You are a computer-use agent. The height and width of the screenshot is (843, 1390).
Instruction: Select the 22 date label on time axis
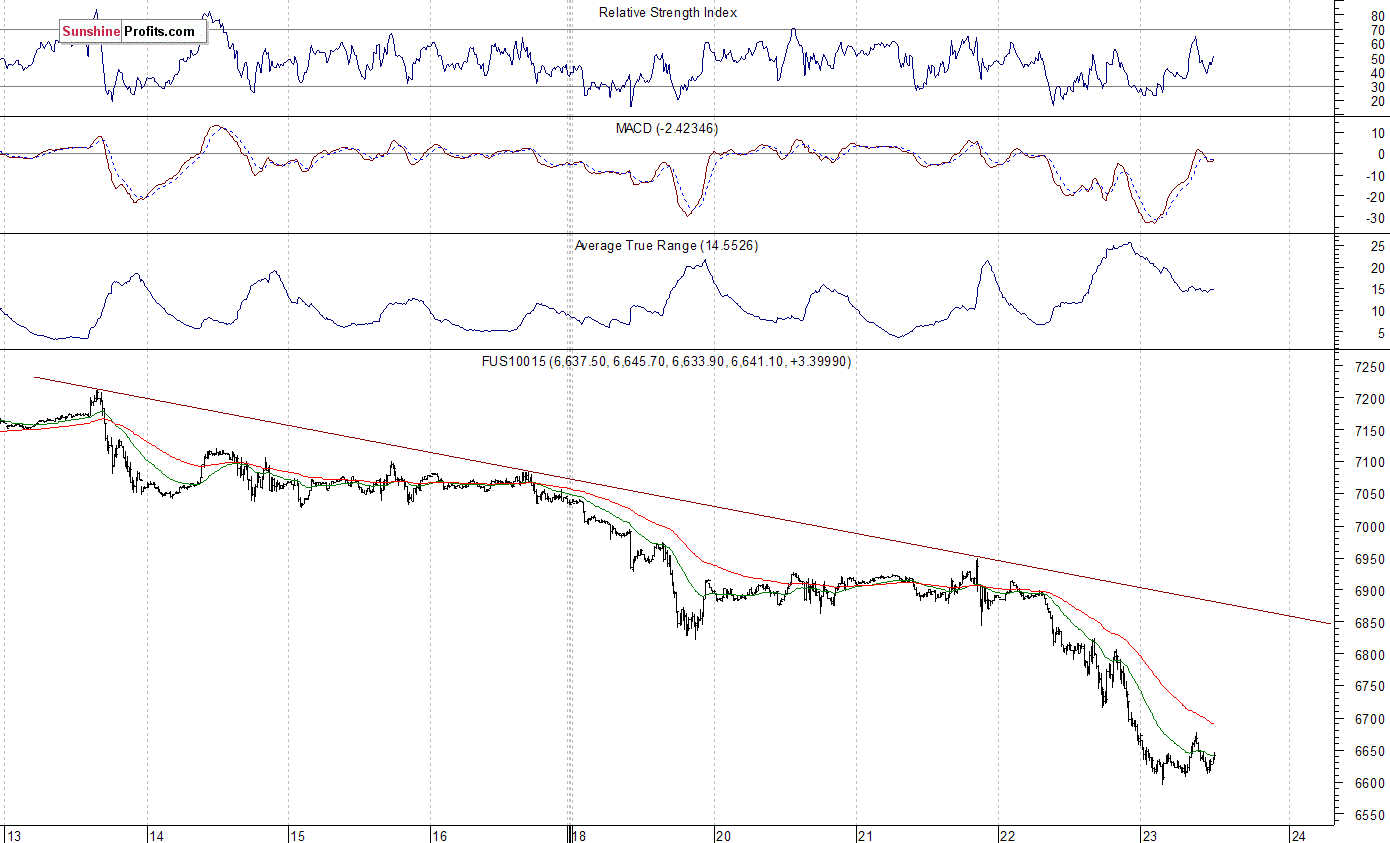[x=1008, y=835]
